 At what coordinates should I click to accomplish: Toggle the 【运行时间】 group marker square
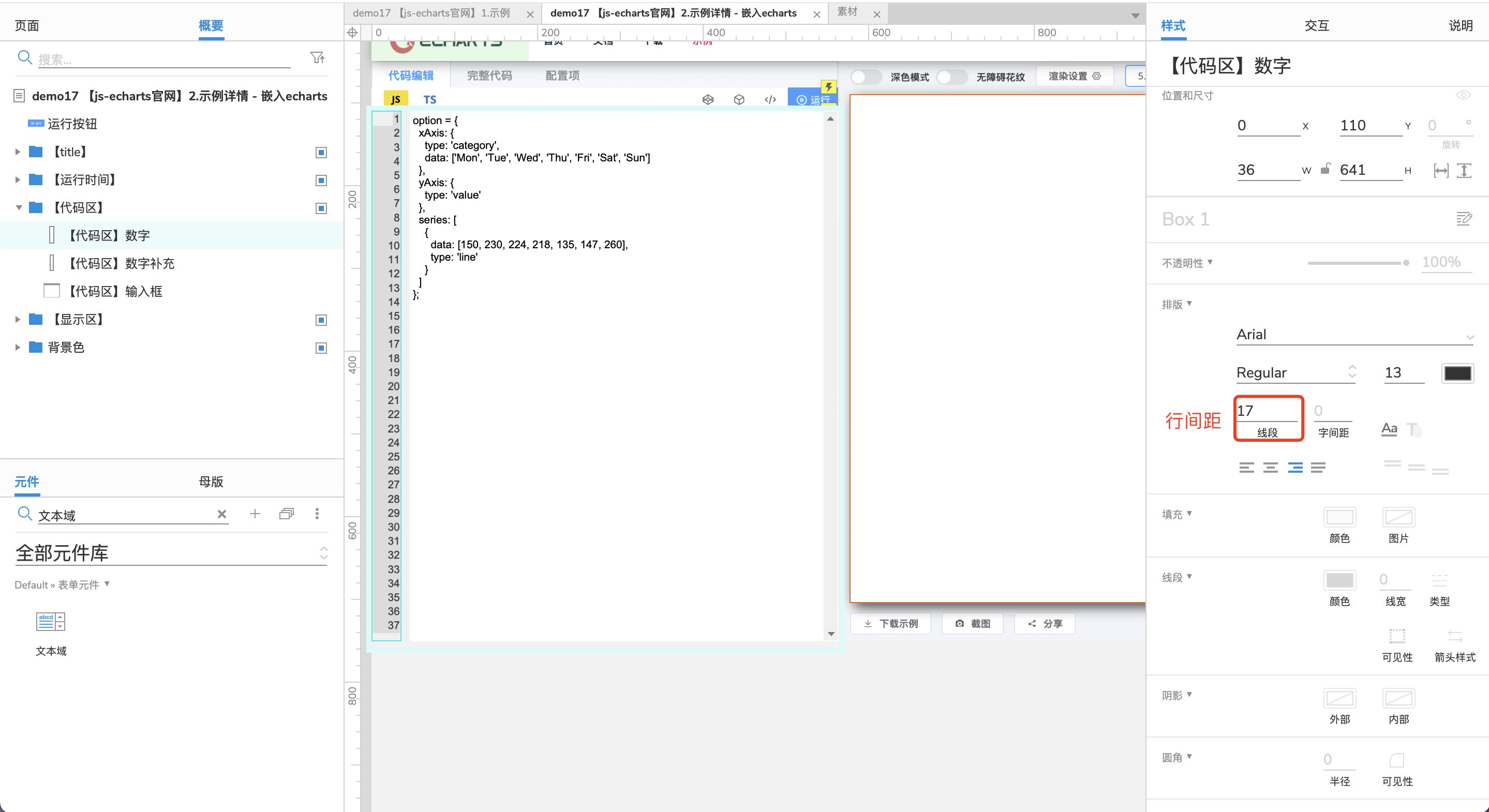click(x=321, y=181)
